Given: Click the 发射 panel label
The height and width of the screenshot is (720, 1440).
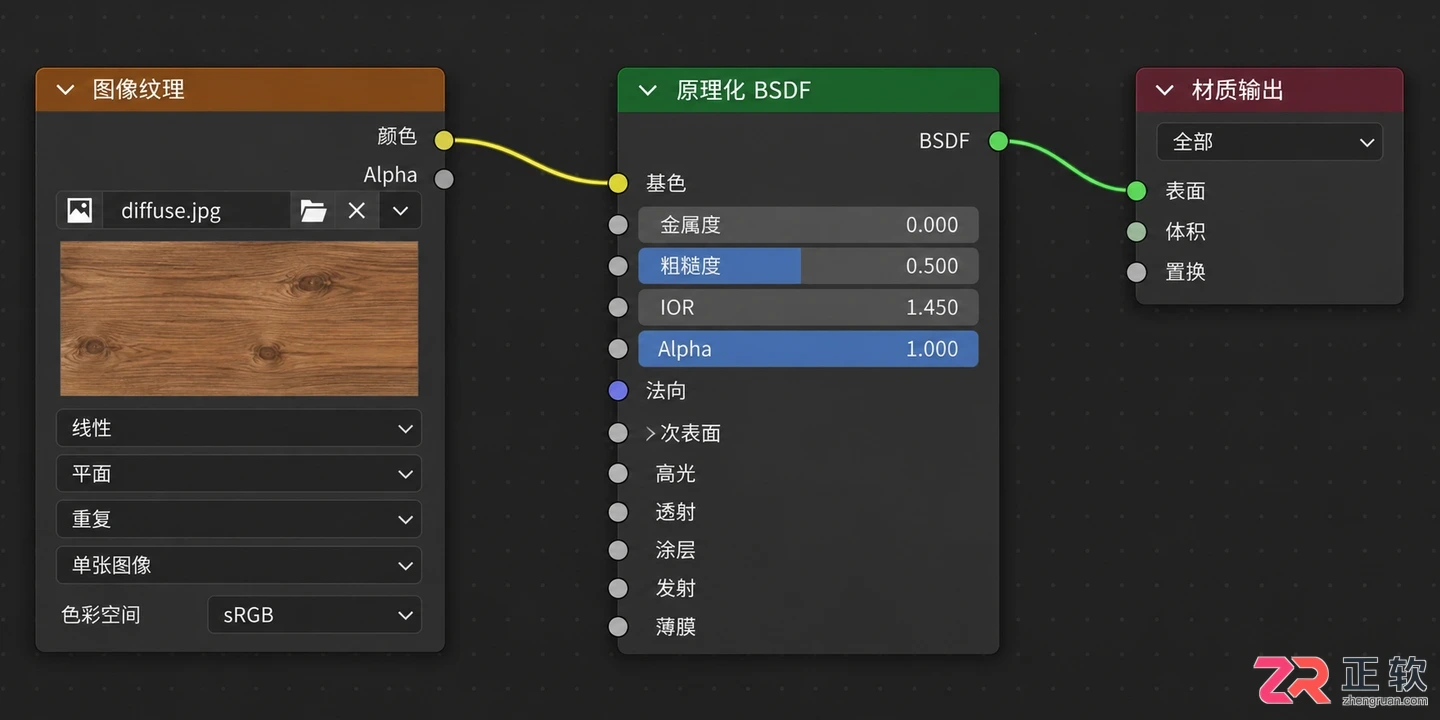Looking at the screenshot, I should [x=676, y=588].
